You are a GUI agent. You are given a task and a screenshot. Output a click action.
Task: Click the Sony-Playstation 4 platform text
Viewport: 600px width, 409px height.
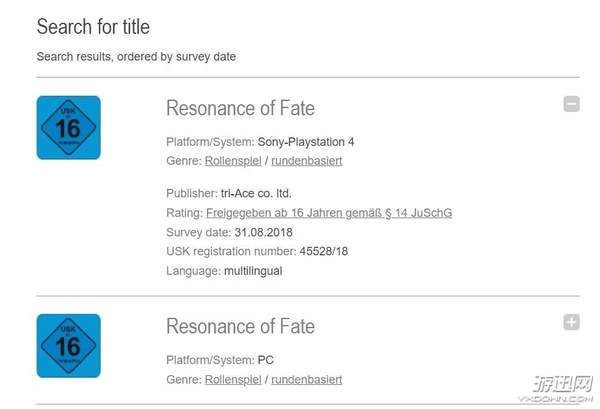(x=306, y=142)
